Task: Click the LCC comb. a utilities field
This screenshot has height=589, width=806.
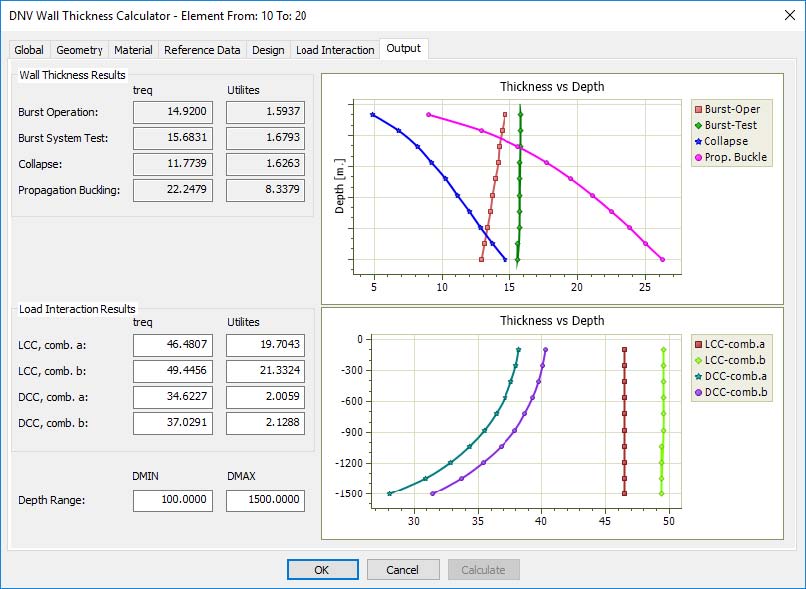Action: click(x=265, y=345)
